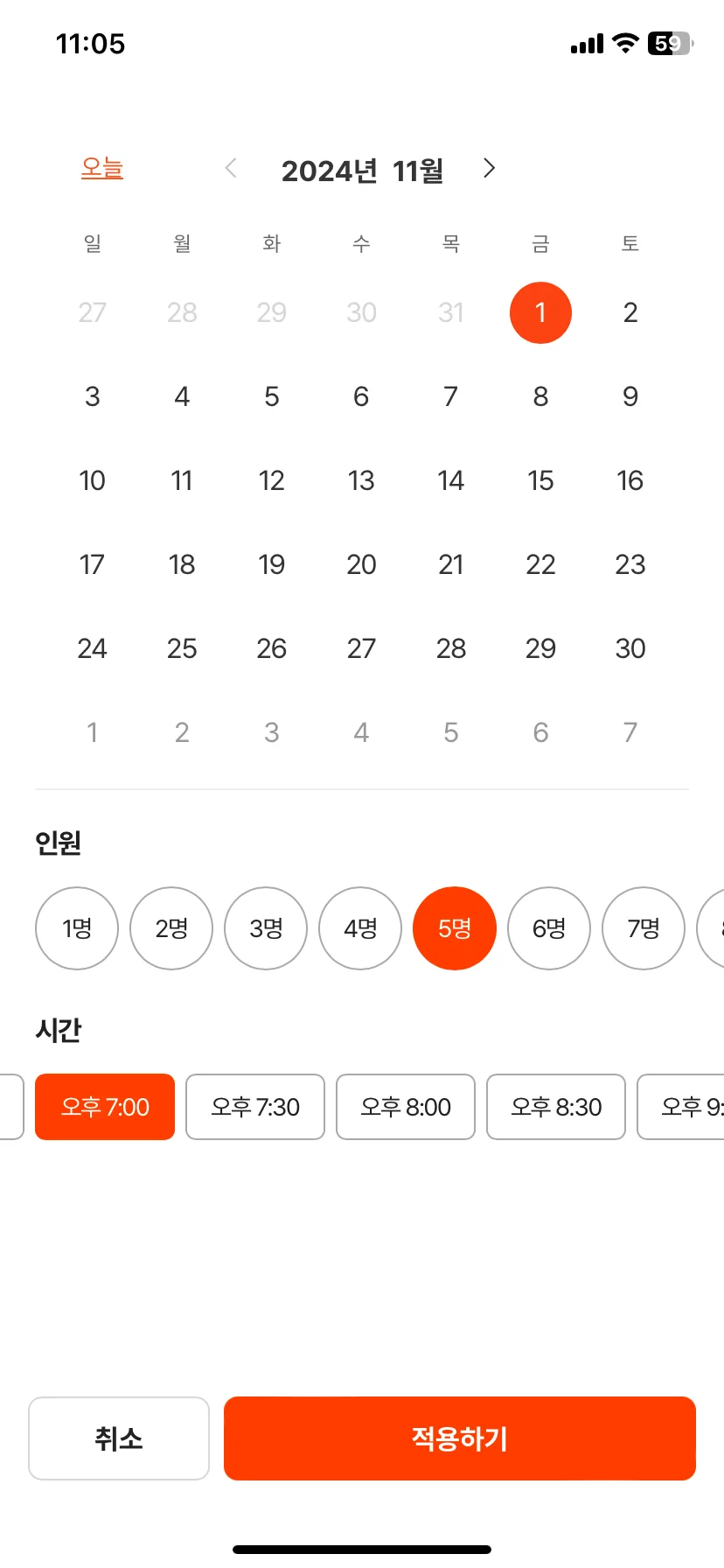Screen dimensions: 724x1568
Task: Go to the next month with right chevron
Action: coord(489,168)
